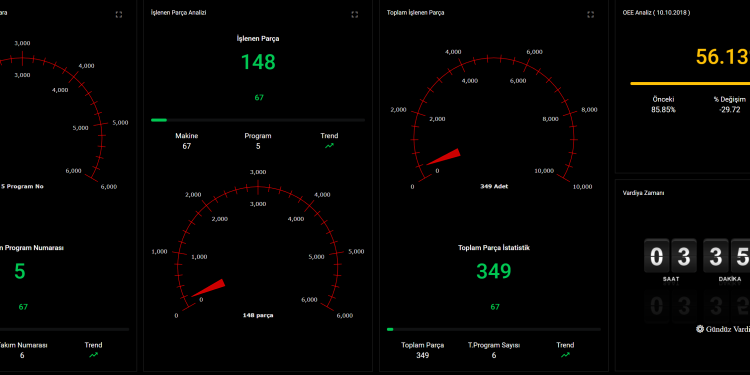Screen dimensions: 750x375
Task: Click the yellow OEE progress bar
Action: click(690, 83)
